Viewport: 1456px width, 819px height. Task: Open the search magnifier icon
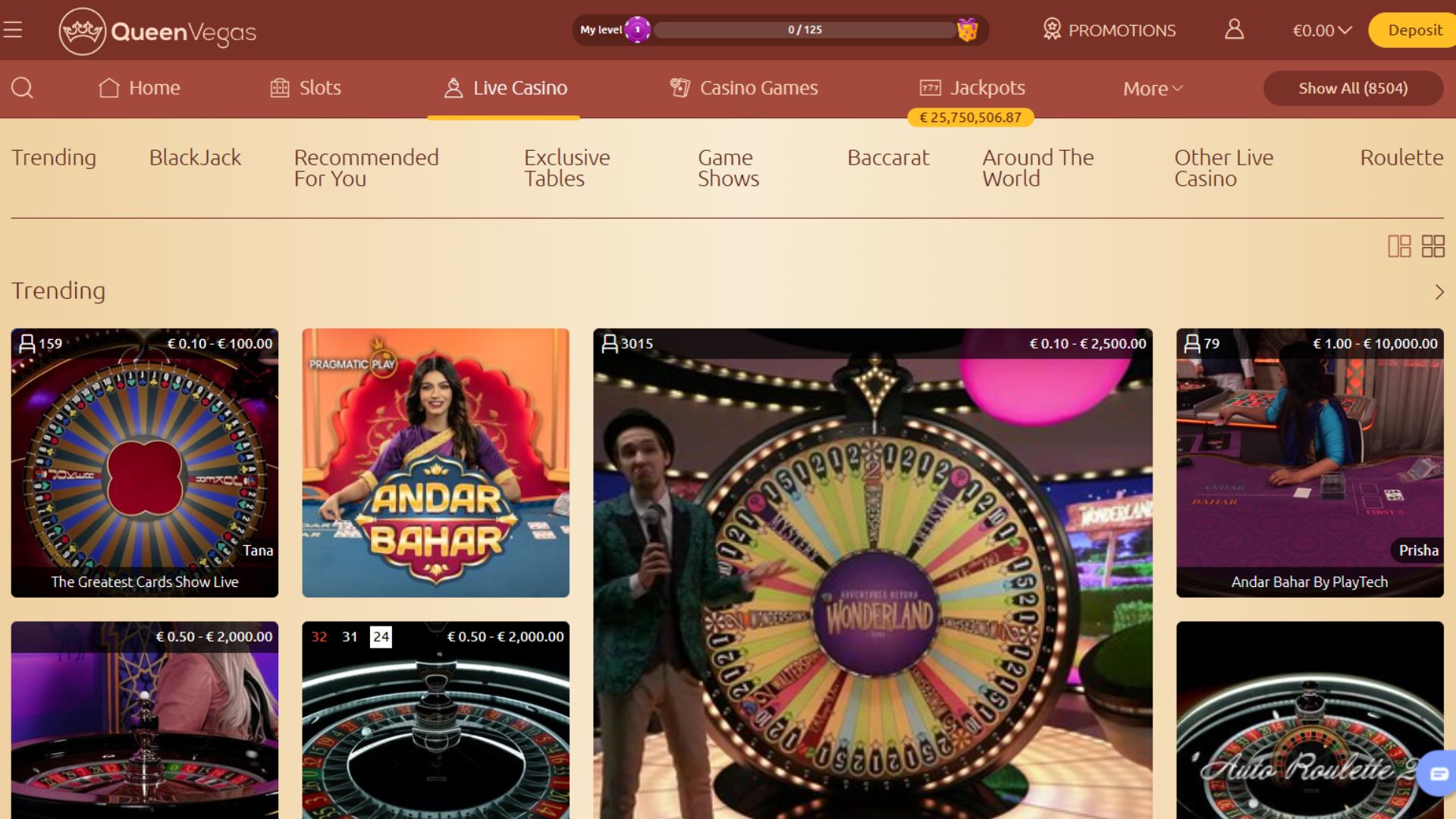pos(22,88)
